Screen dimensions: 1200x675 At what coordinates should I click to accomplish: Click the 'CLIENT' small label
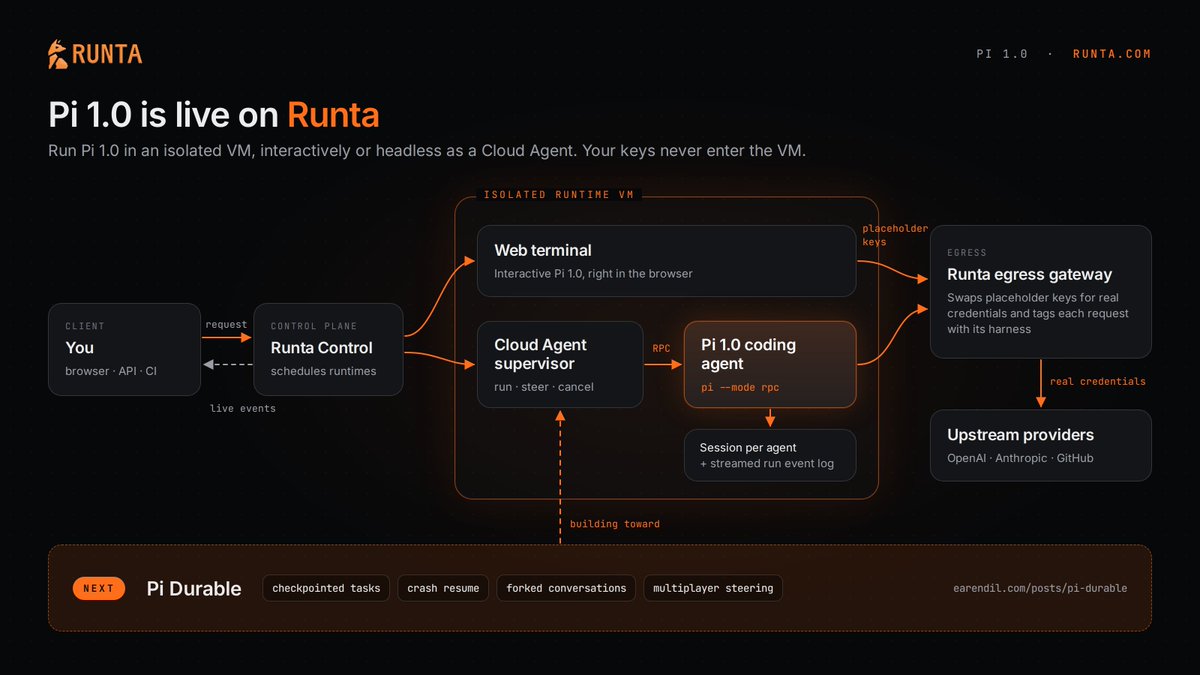tap(85, 326)
